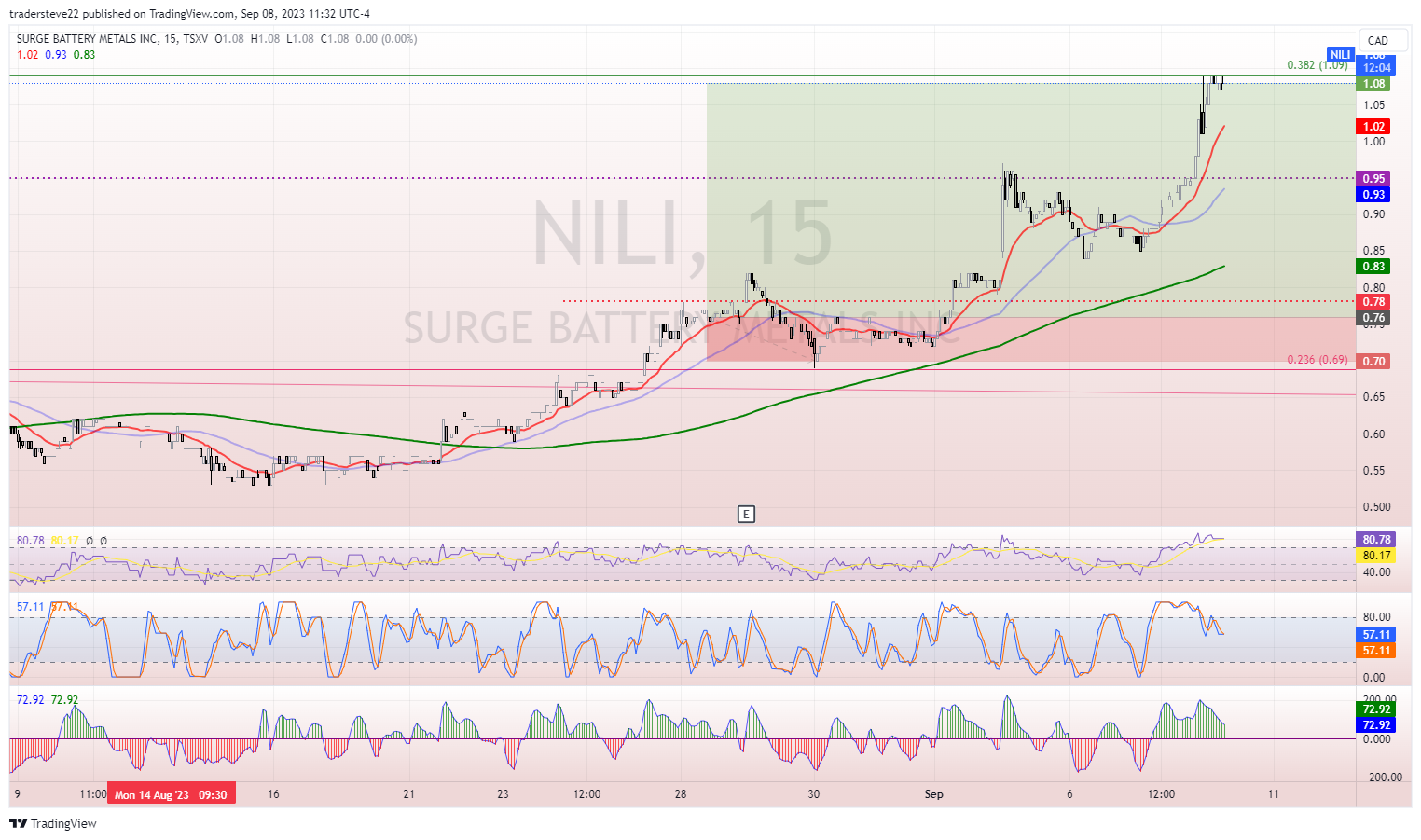
Task: Select the orange 57.11 stochastic axis label
Action: coord(1376,651)
